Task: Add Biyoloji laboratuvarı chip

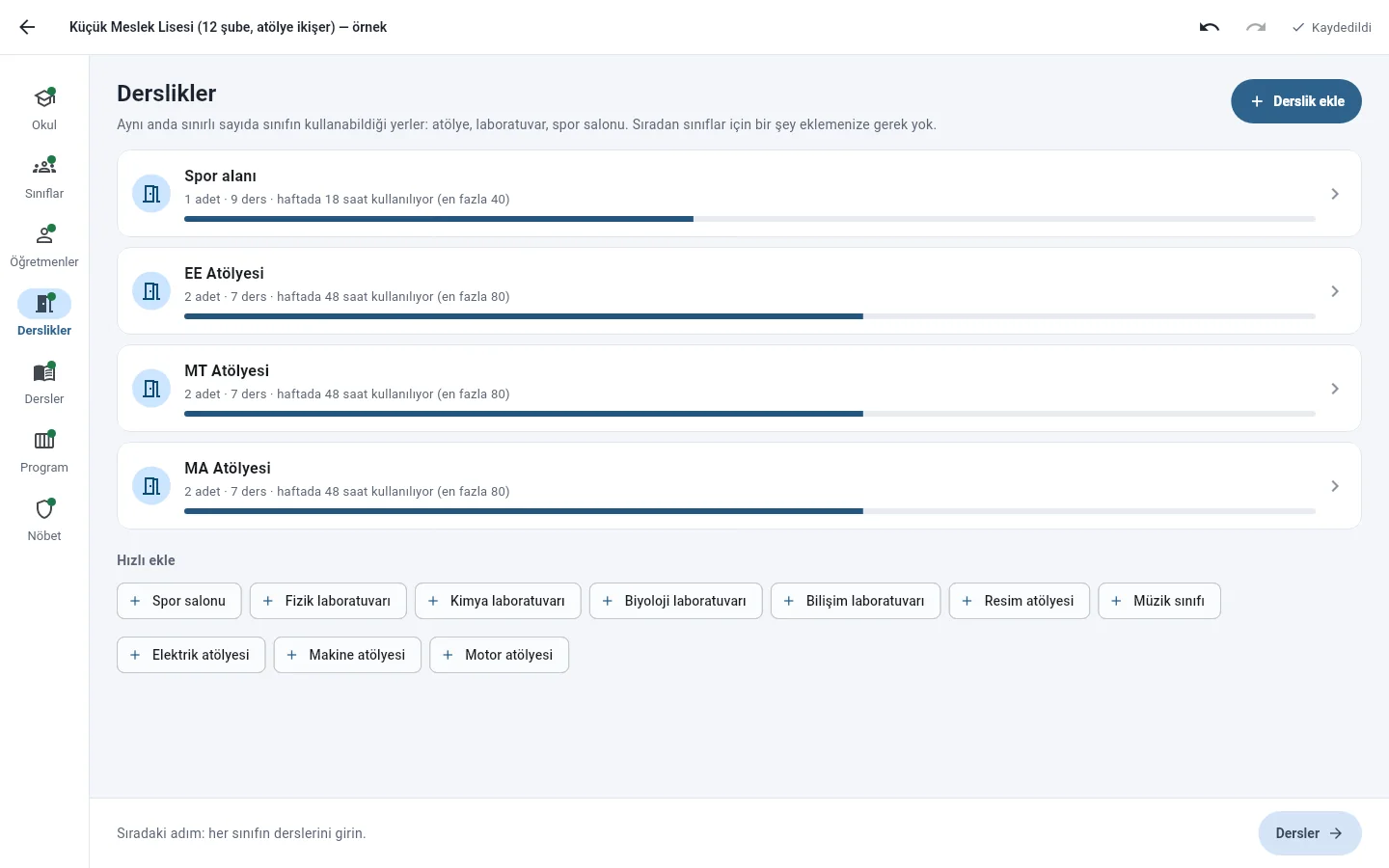Action: click(x=676, y=601)
